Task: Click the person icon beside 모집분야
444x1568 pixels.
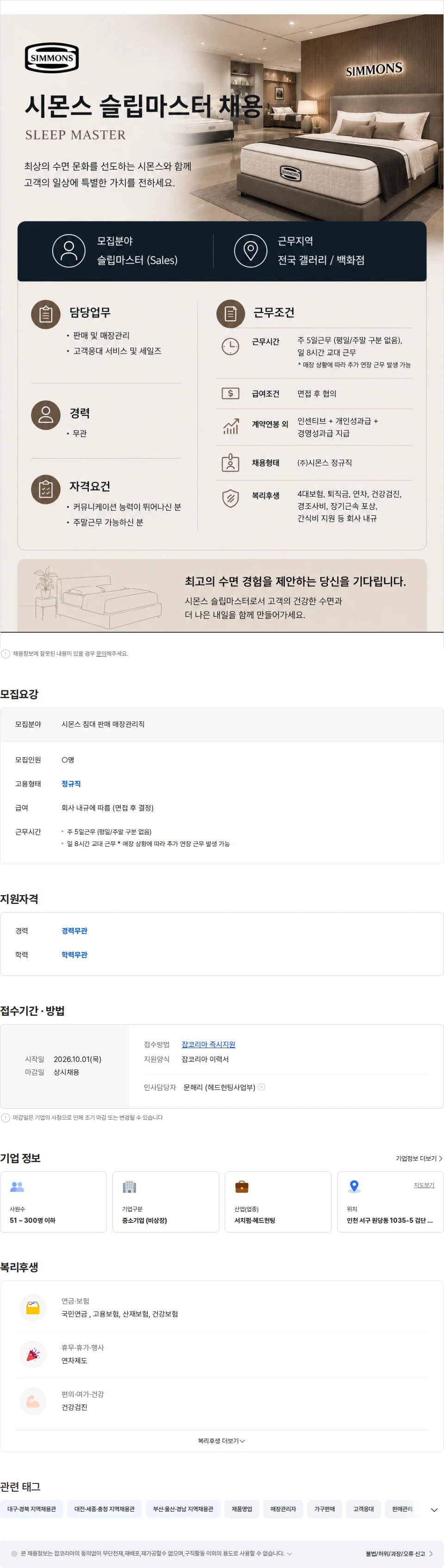Action: pyautogui.click(x=69, y=250)
